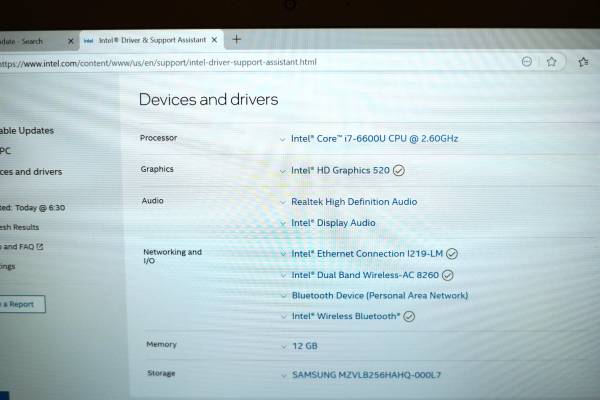Click the Storage row label
This screenshot has height=400, width=600.
(x=161, y=373)
